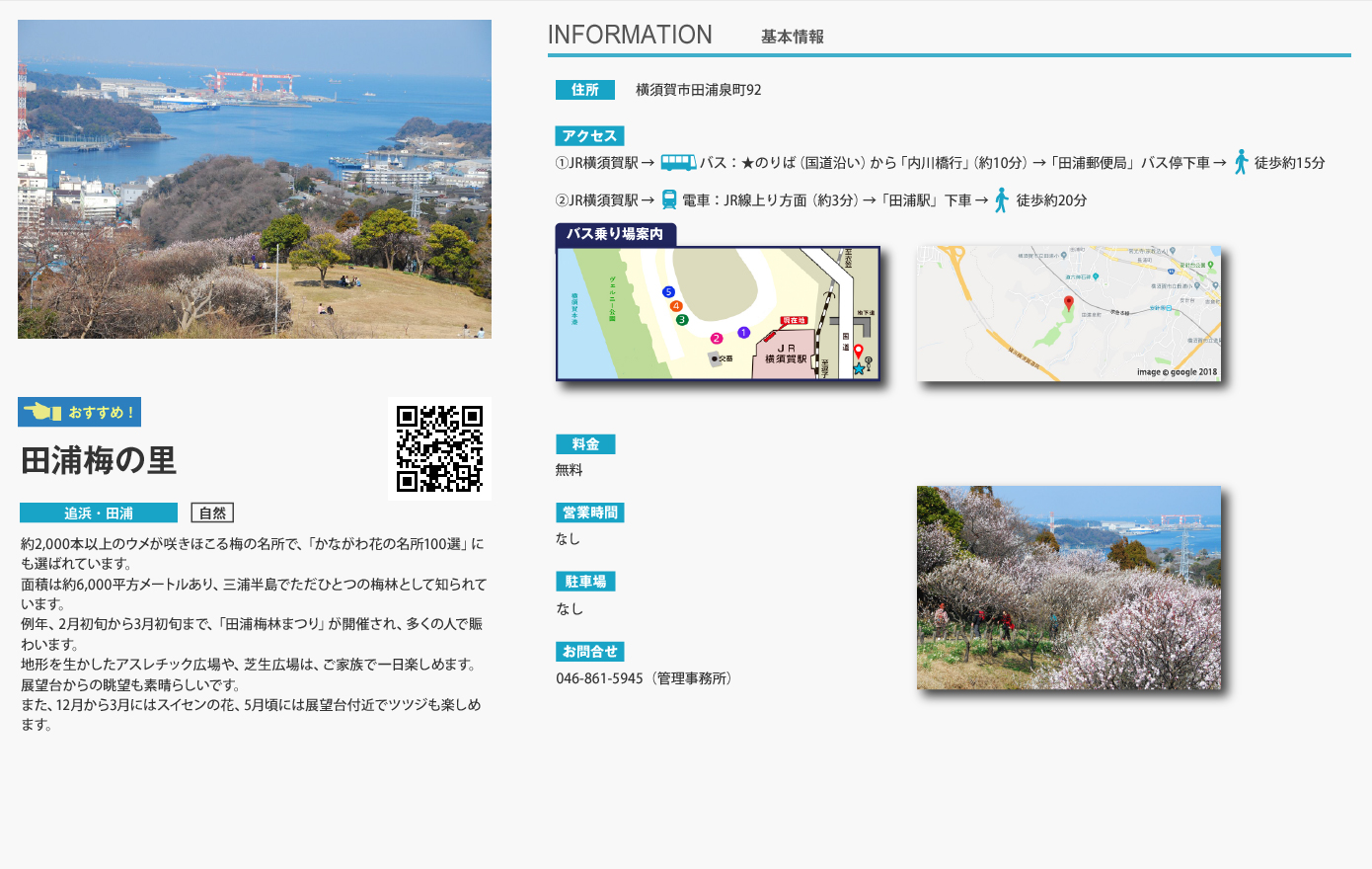Click the バス乗り場案内 tab label
This screenshot has height=869, width=1372.
pos(615,234)
